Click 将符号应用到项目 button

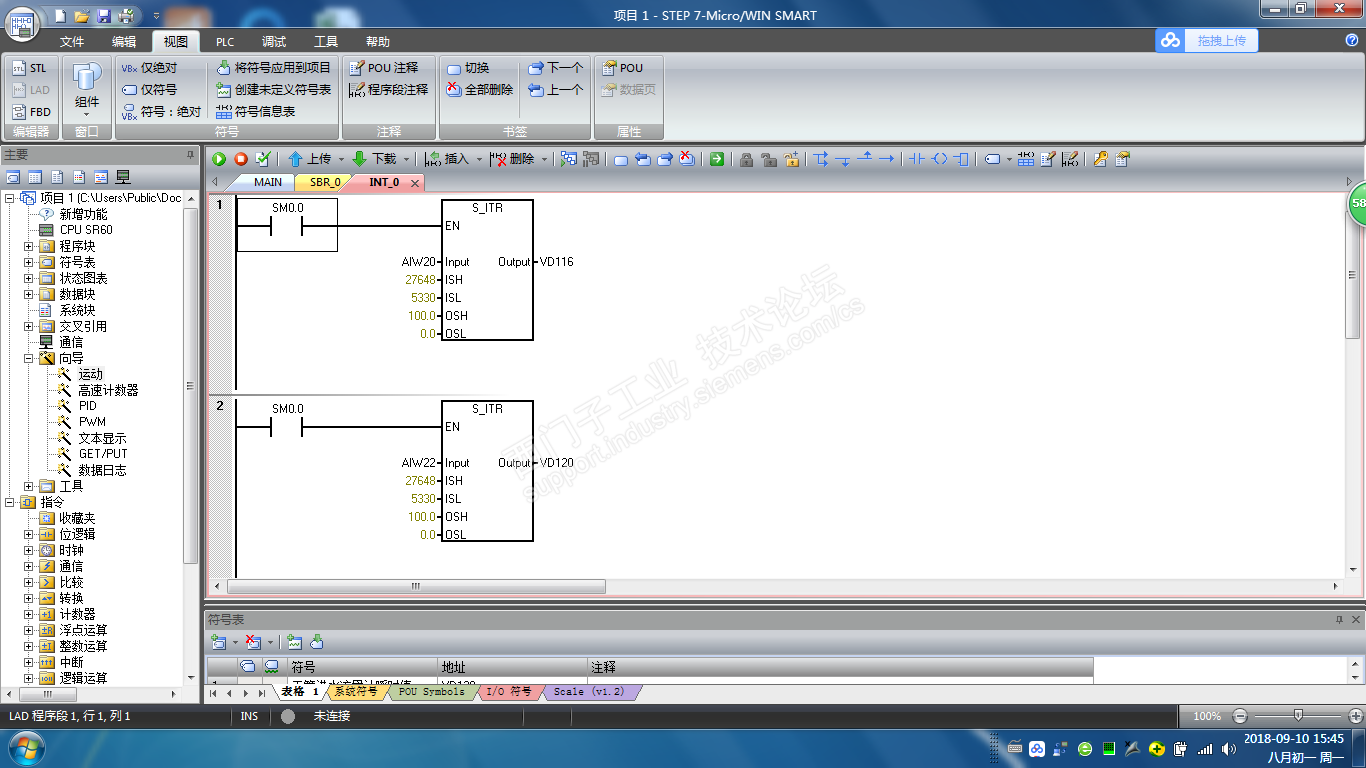[x=273, y=68]
